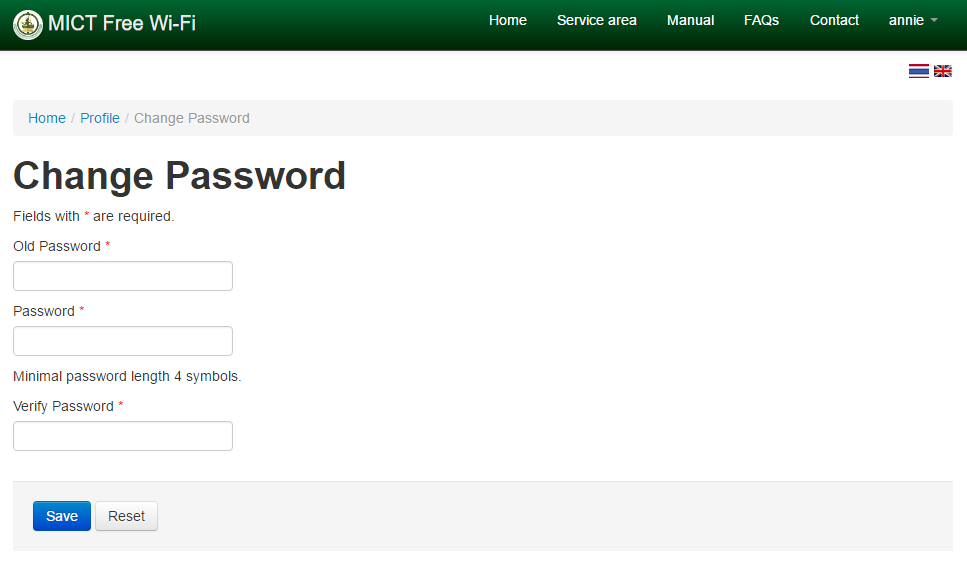
Task: Click the MICT Free Wi-Fi brand title
Action: [121, 23]
